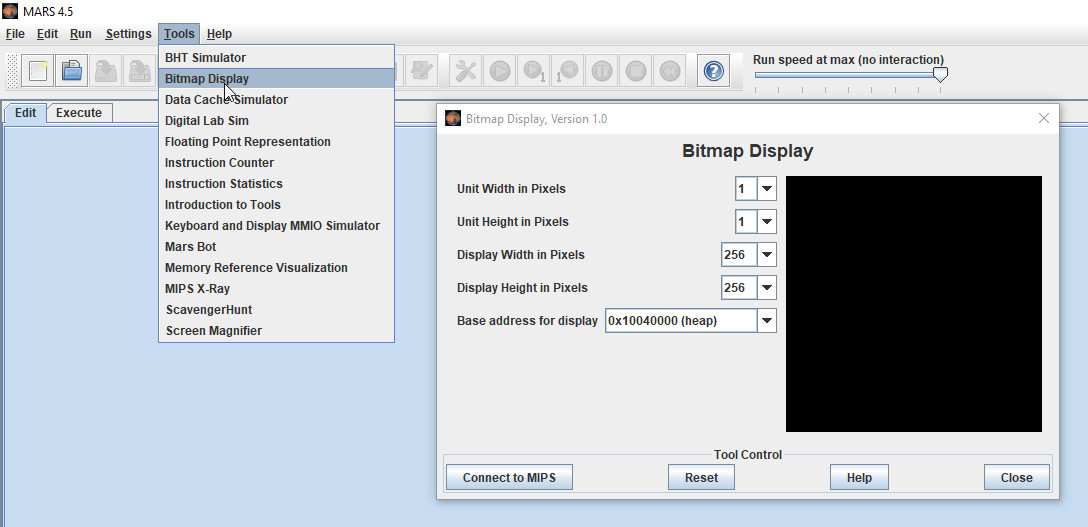Choose ScavengerHunt from Tools menu
The height and width of the screenshot is (527, 1088).
pyautogui.click(x=276, y=309)
